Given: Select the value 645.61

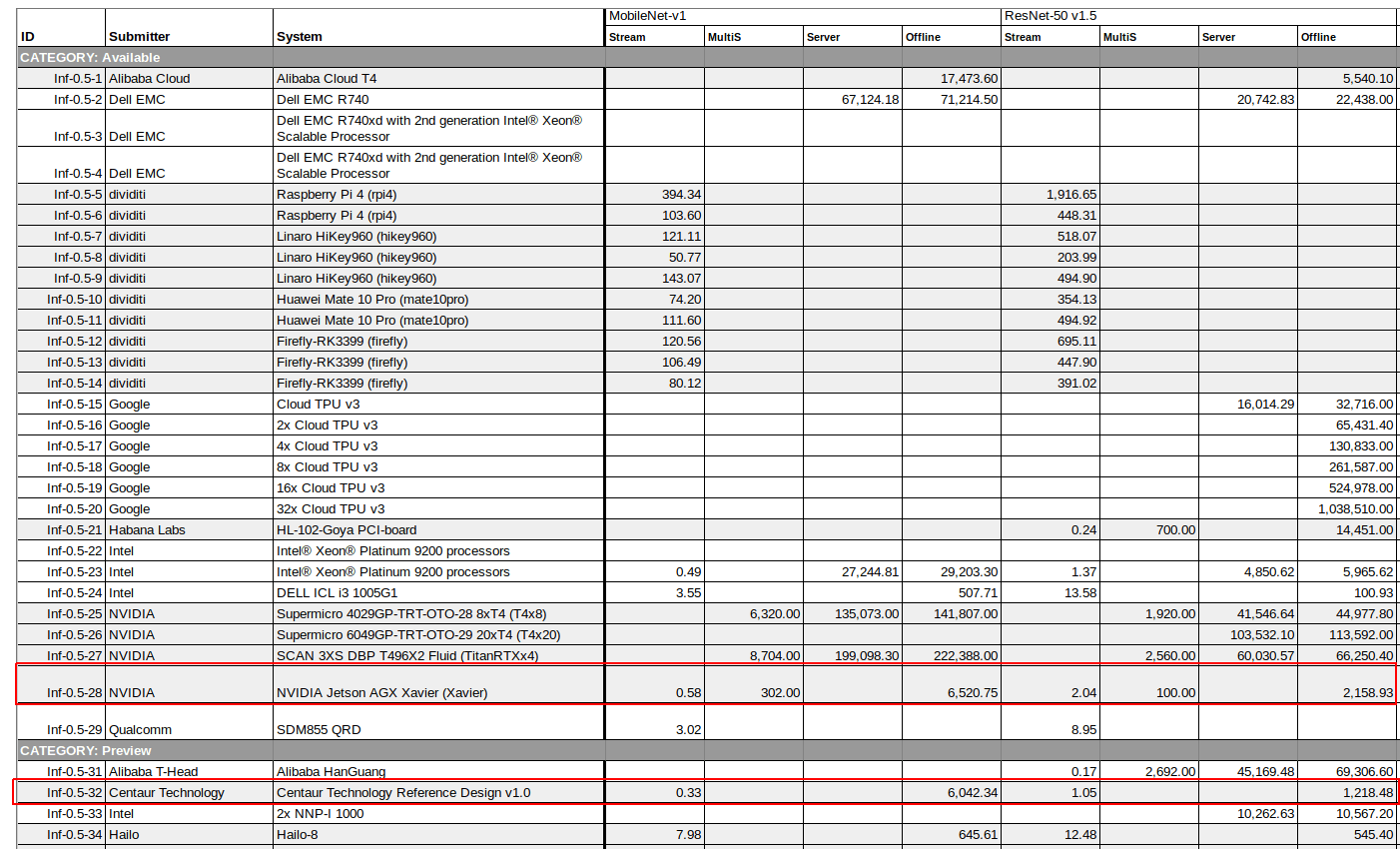Looking at the screenshot, I should [978, 835].
